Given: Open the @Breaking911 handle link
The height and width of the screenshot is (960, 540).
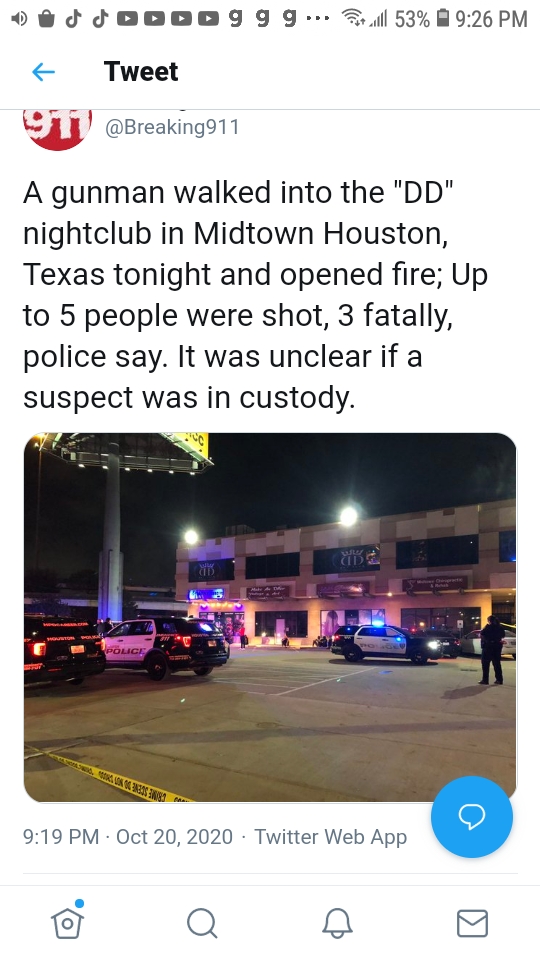Looking at the screenshot, I should pos(172,127).
